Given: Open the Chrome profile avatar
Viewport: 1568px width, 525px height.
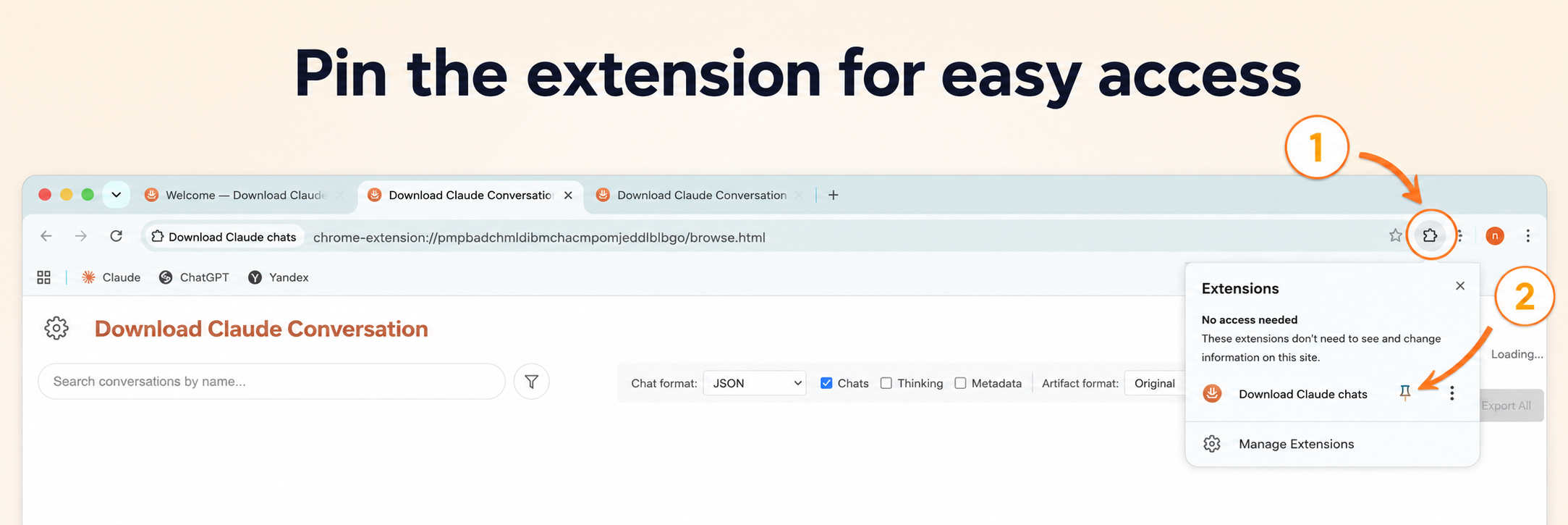Looking at the screenshot, I should 1494,235.
